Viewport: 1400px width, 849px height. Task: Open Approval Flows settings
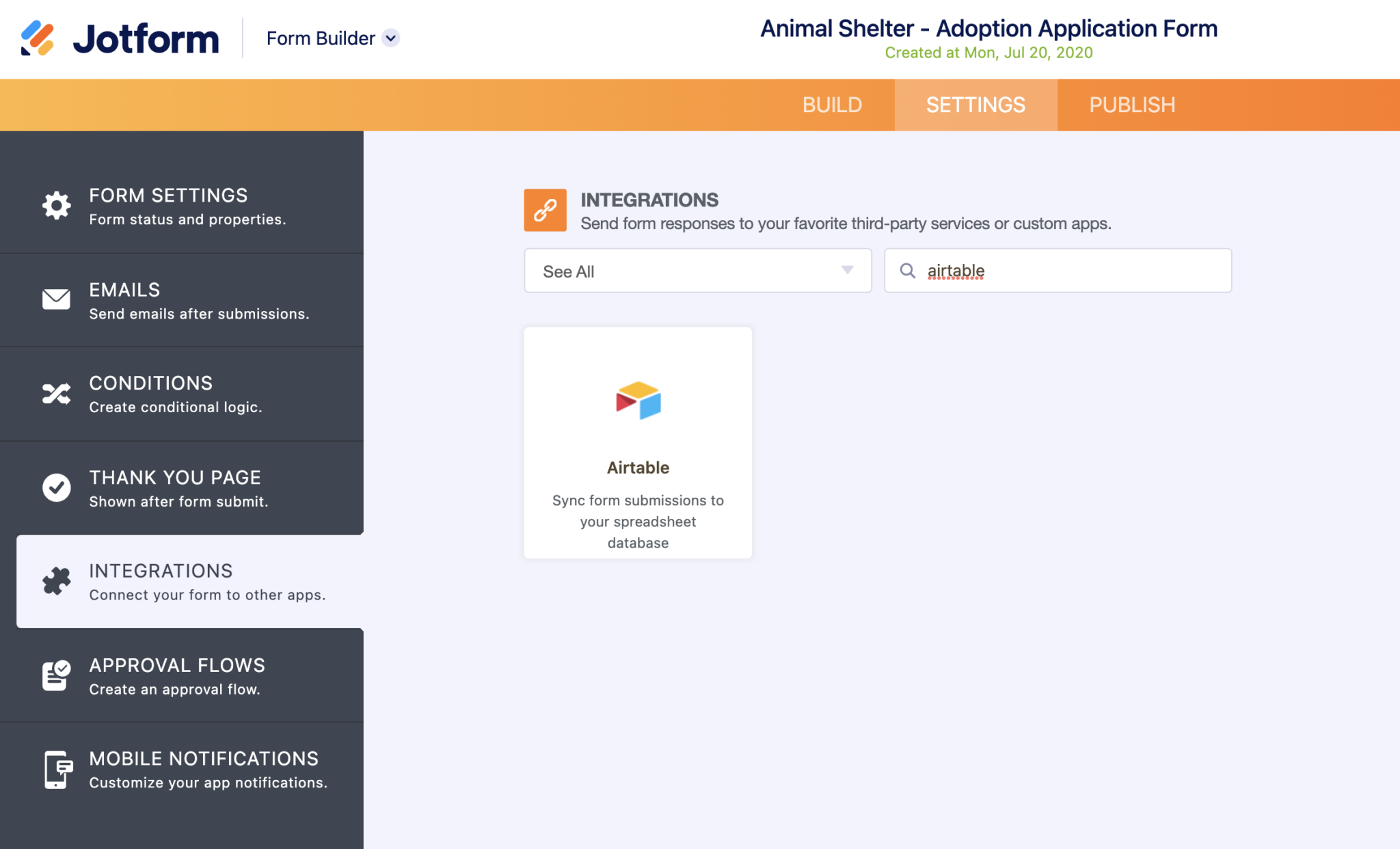(x=176, y=675)
